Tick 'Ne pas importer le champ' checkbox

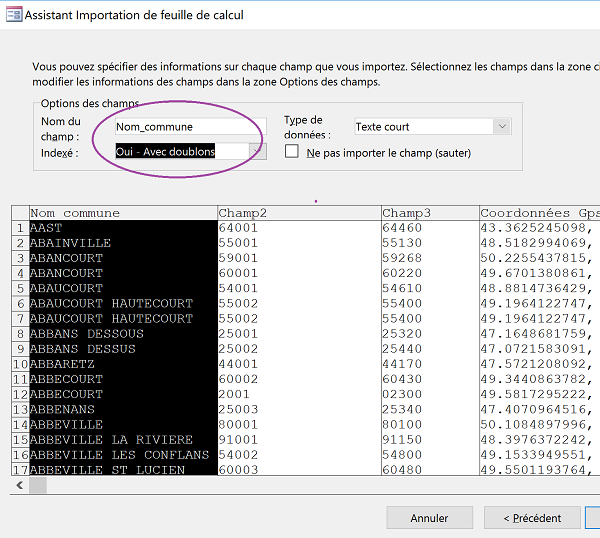point(292,151)
